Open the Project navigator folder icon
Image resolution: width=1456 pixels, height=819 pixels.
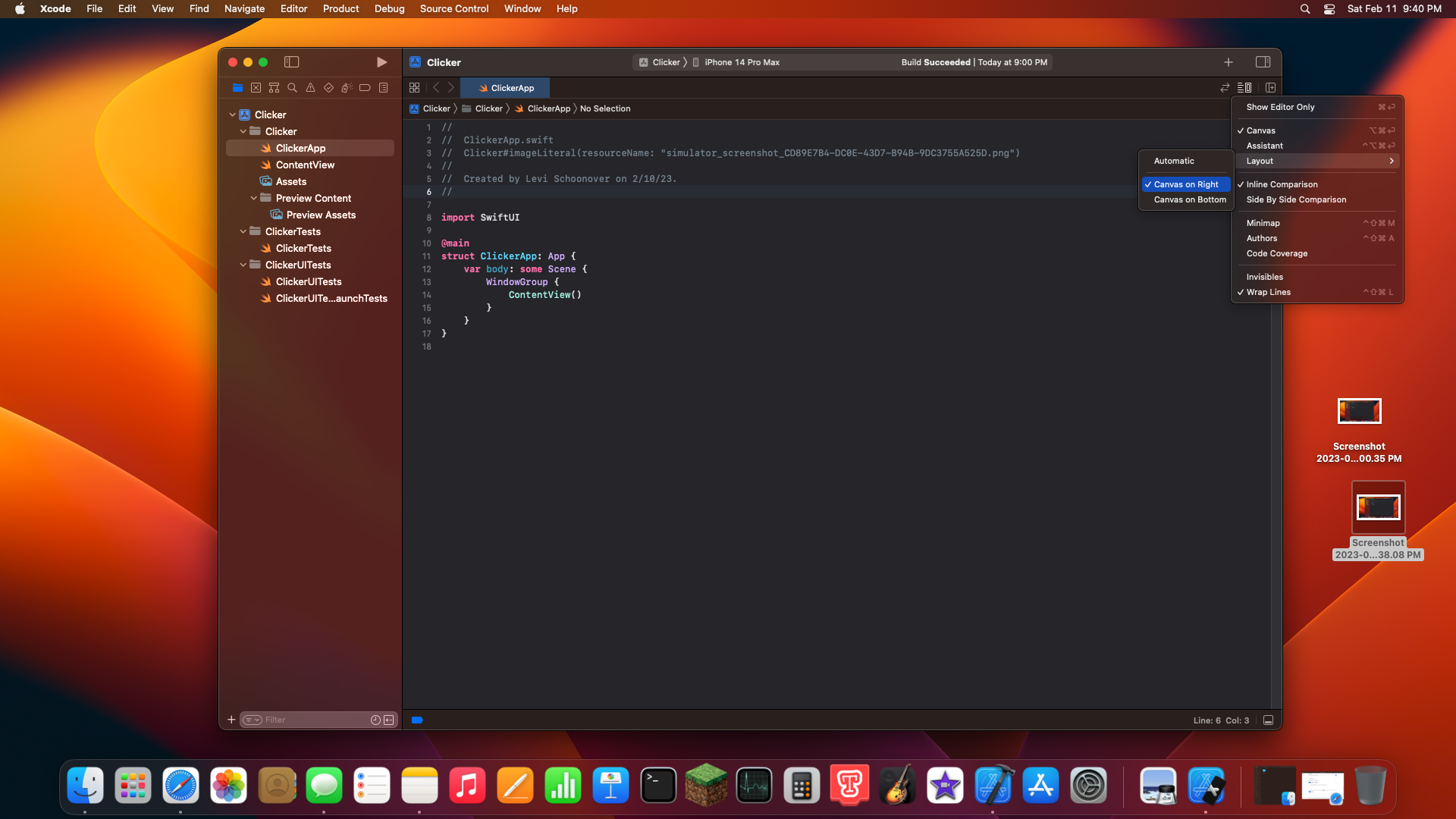click(237, 88)
